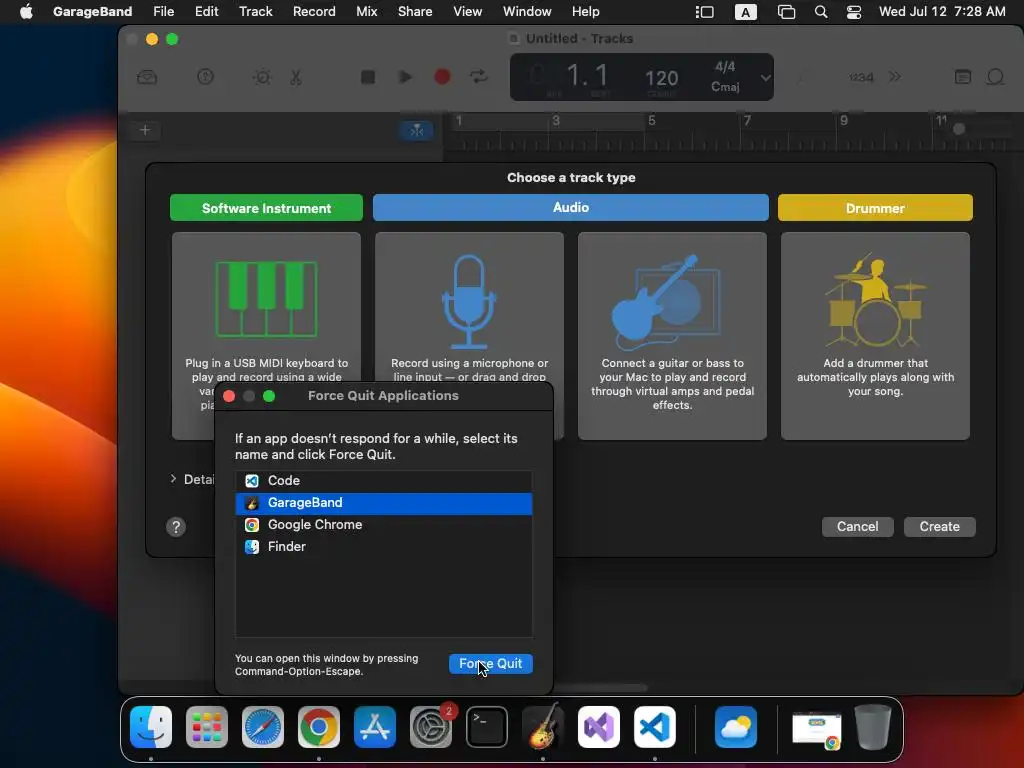Open the Help menu
The height and width of the screenshot is (768, 1024).
(x=585, y=12)
